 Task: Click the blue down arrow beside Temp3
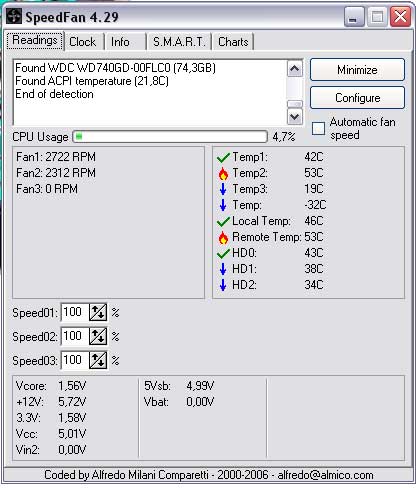tap(223, 189)
